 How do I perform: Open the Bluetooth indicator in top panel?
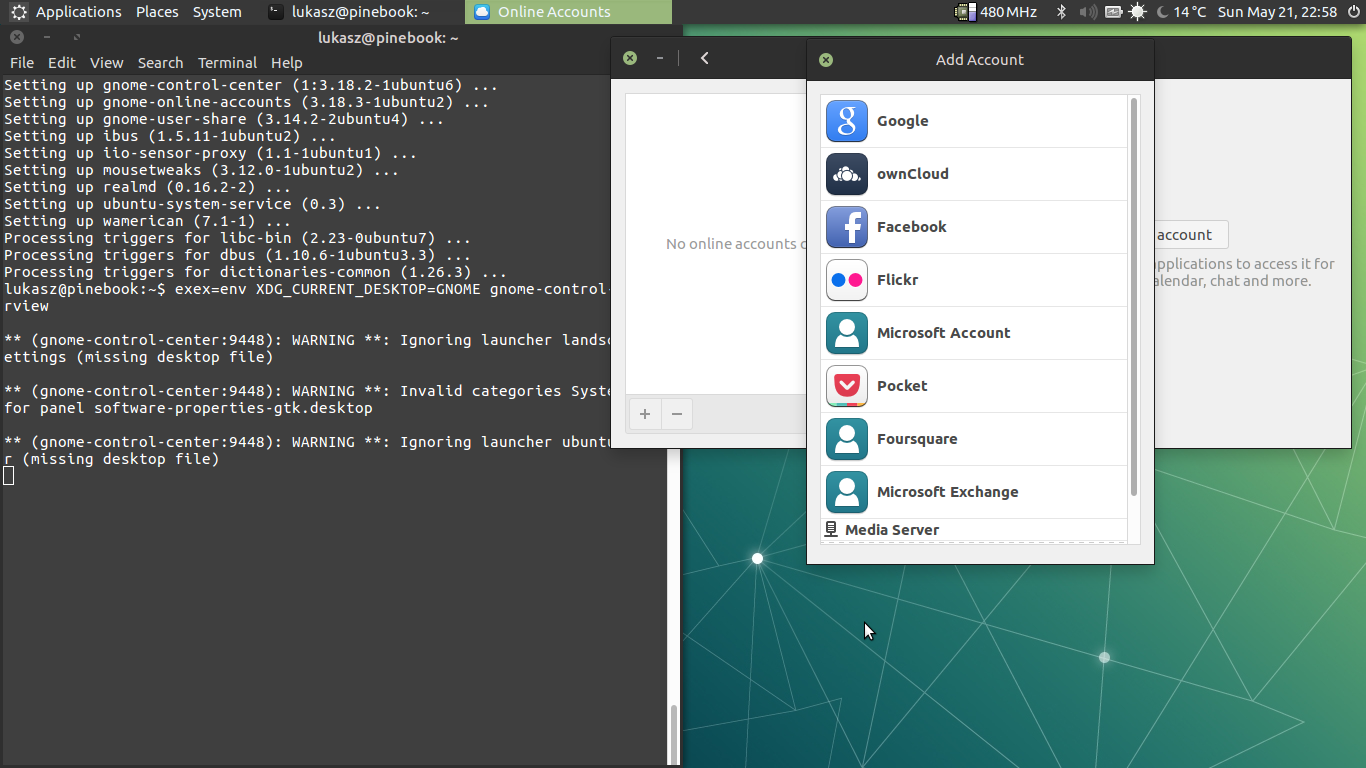[x=1061, y=12]
